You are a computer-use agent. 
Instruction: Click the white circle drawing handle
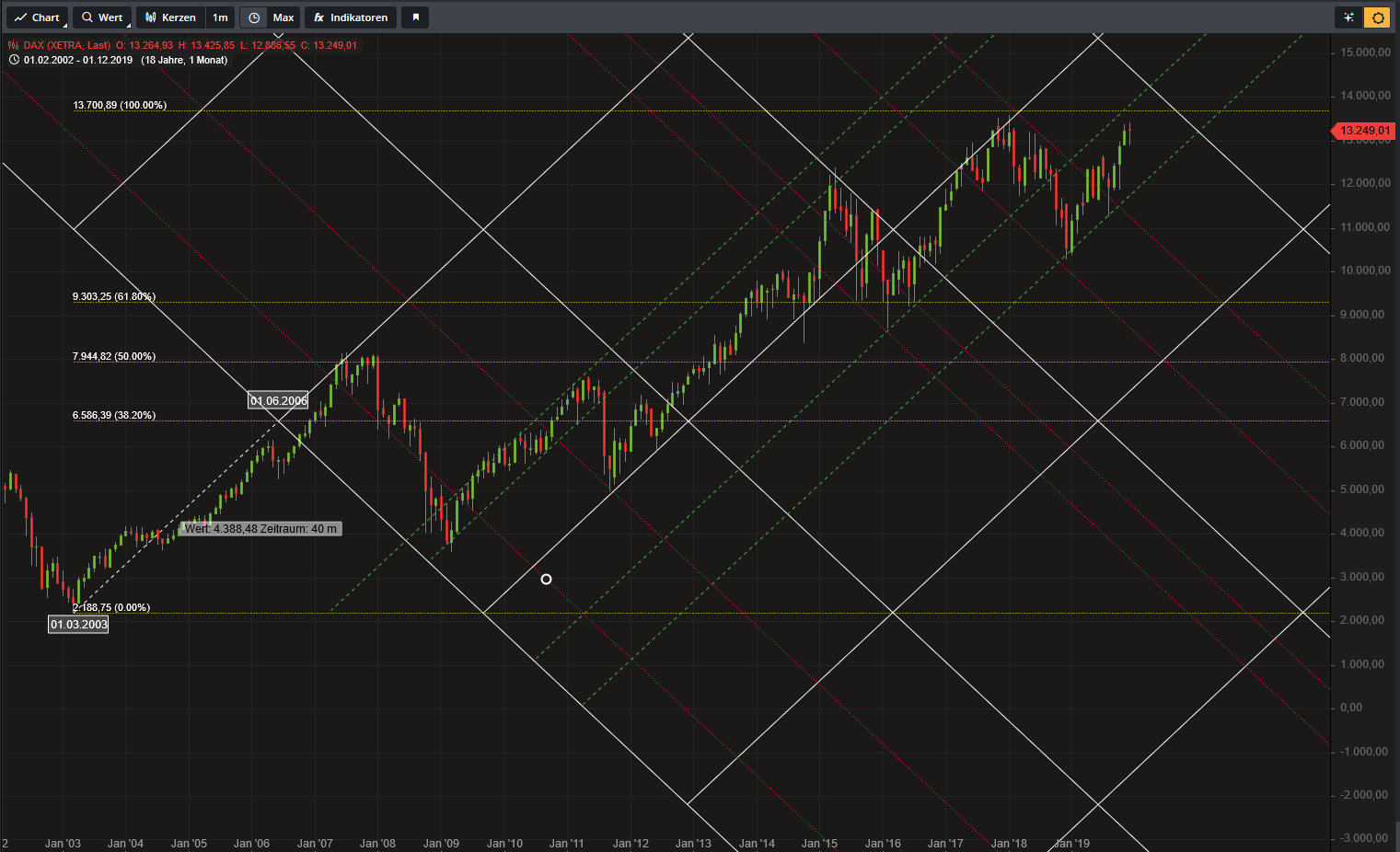click(x=546, y=579)
